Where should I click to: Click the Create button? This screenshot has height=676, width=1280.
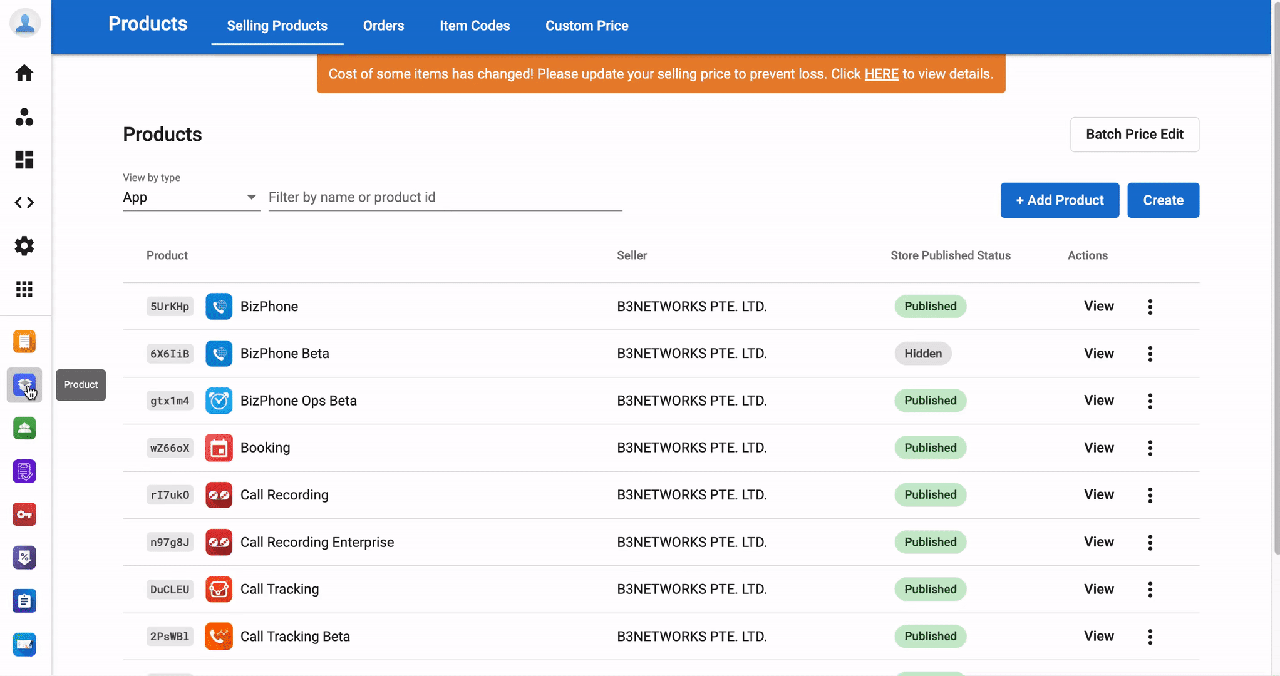(x=1164, y=200)
